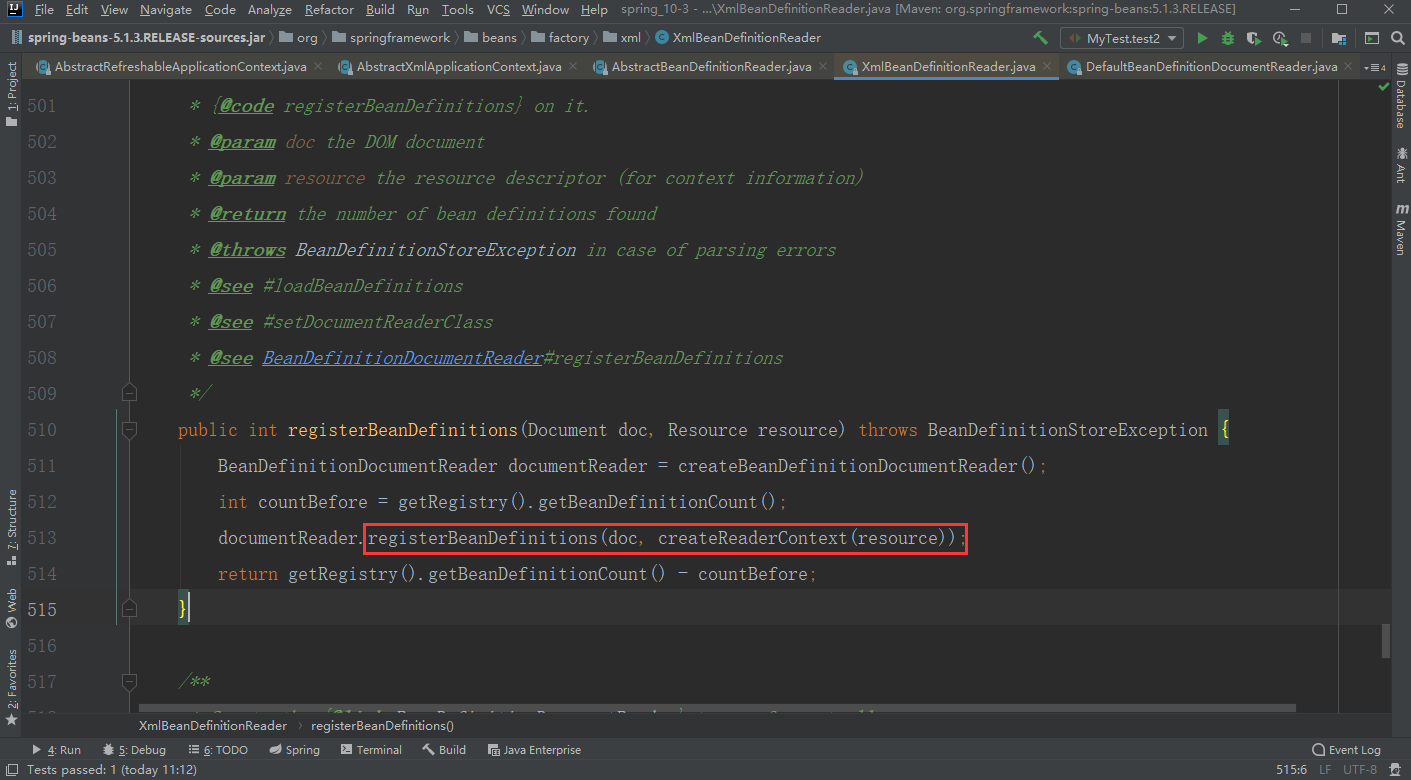Click createBeanDefinitionDocumentReader call on line 511
Screen dimensions: 1411x780
848,466
